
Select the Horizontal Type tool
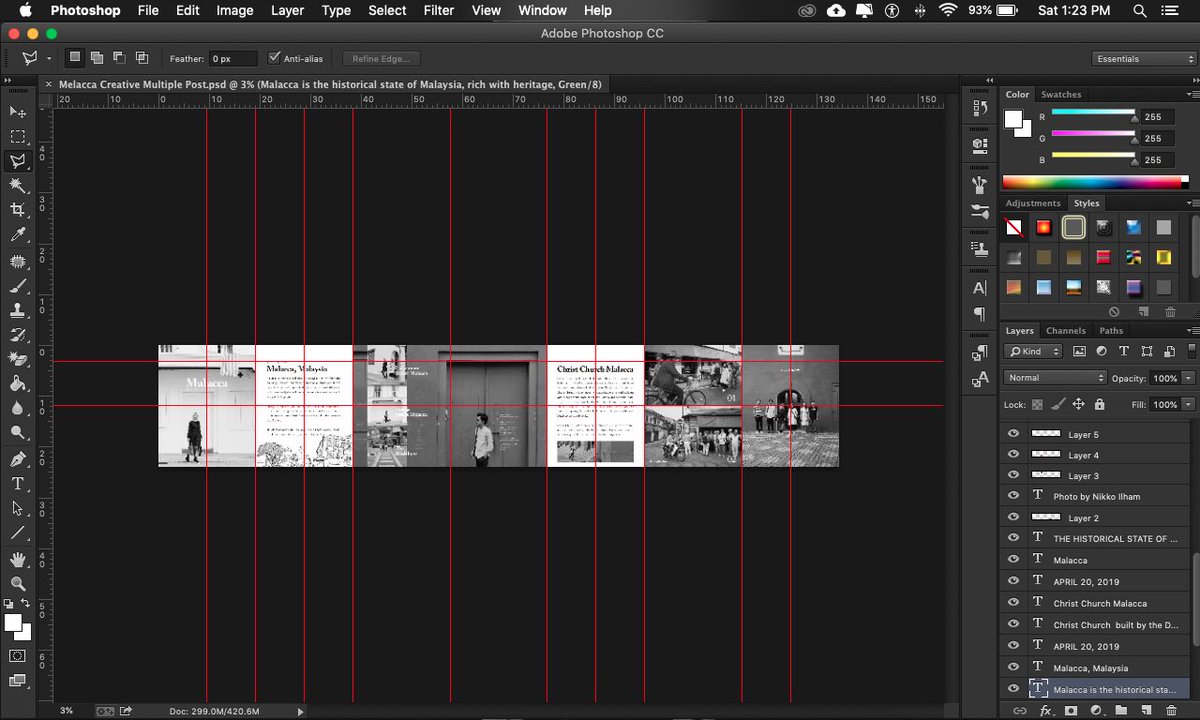coord(18,483)
